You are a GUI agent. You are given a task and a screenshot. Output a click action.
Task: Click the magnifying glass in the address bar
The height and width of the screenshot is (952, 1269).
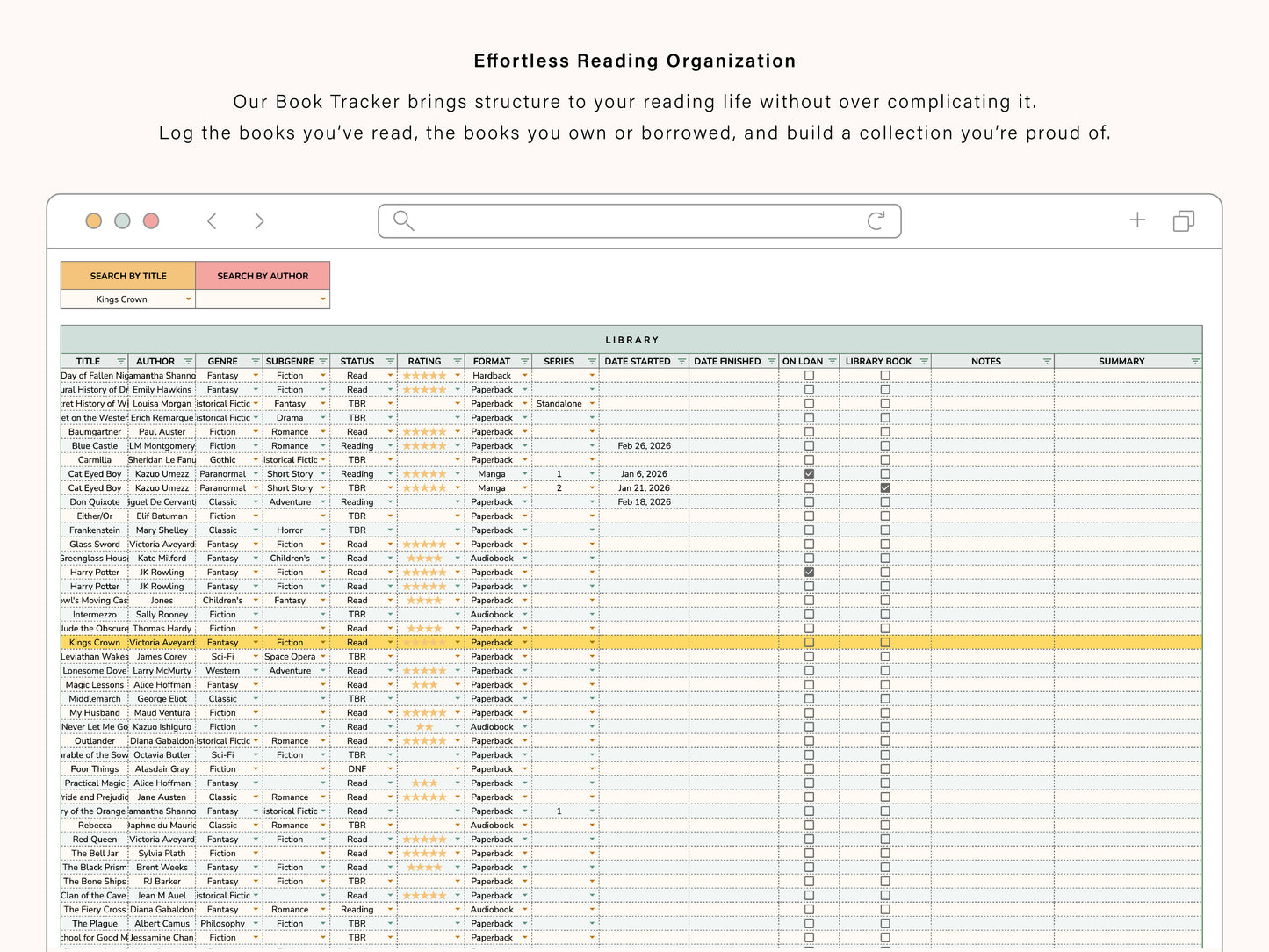[x=403, y=220]
